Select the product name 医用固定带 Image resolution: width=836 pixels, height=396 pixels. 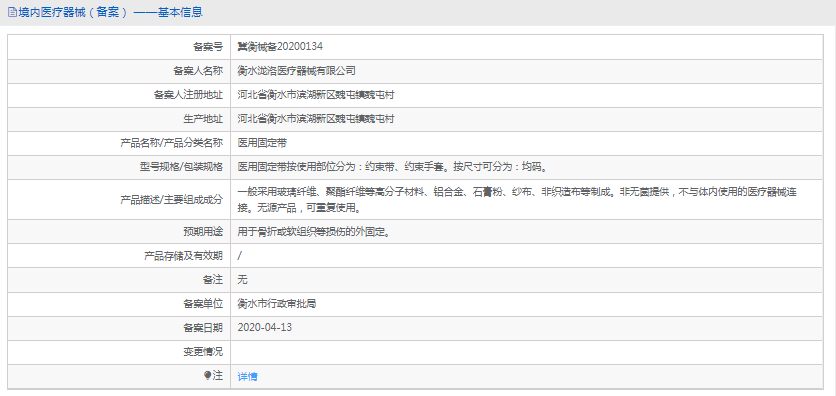[x=262, y=143]
